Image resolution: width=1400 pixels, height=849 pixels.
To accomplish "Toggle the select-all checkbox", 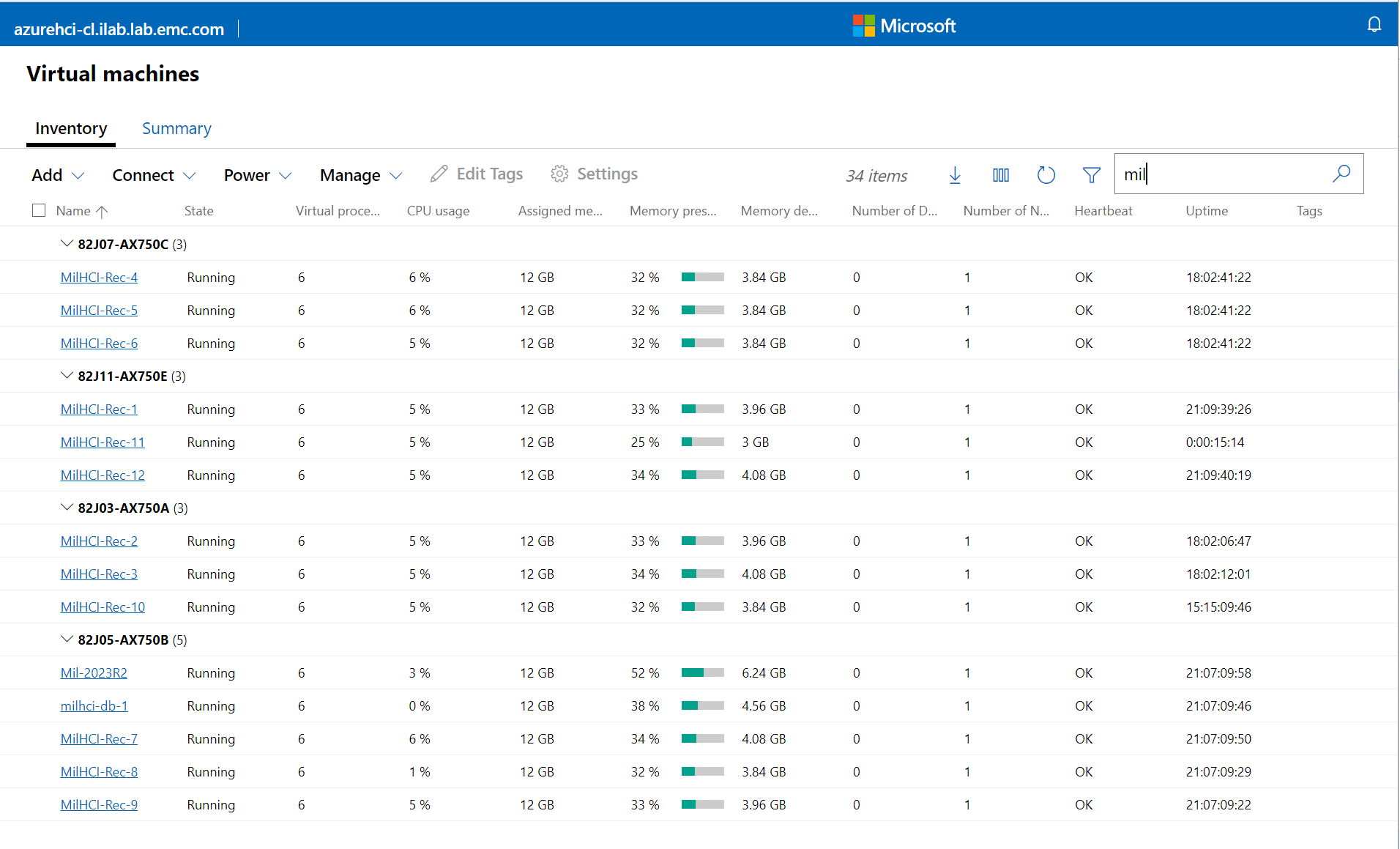I will pos(40,211).
